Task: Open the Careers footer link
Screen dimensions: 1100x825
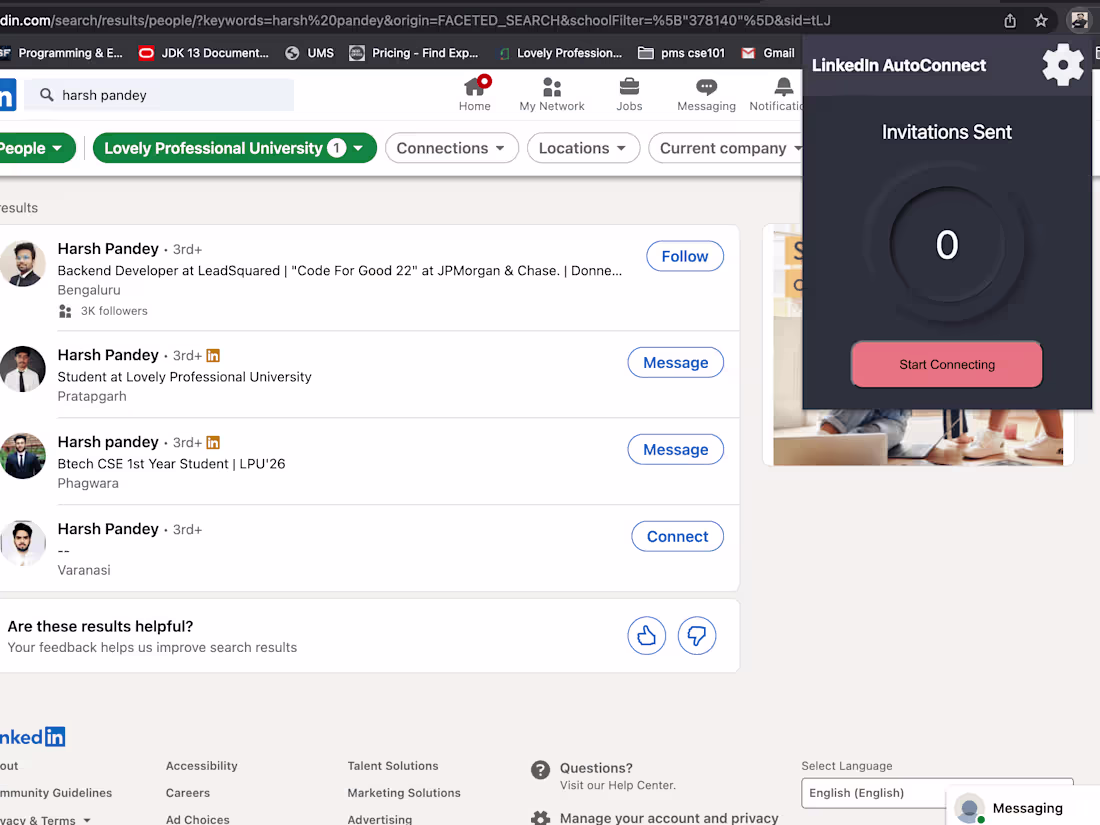Action: click(188, 792)
